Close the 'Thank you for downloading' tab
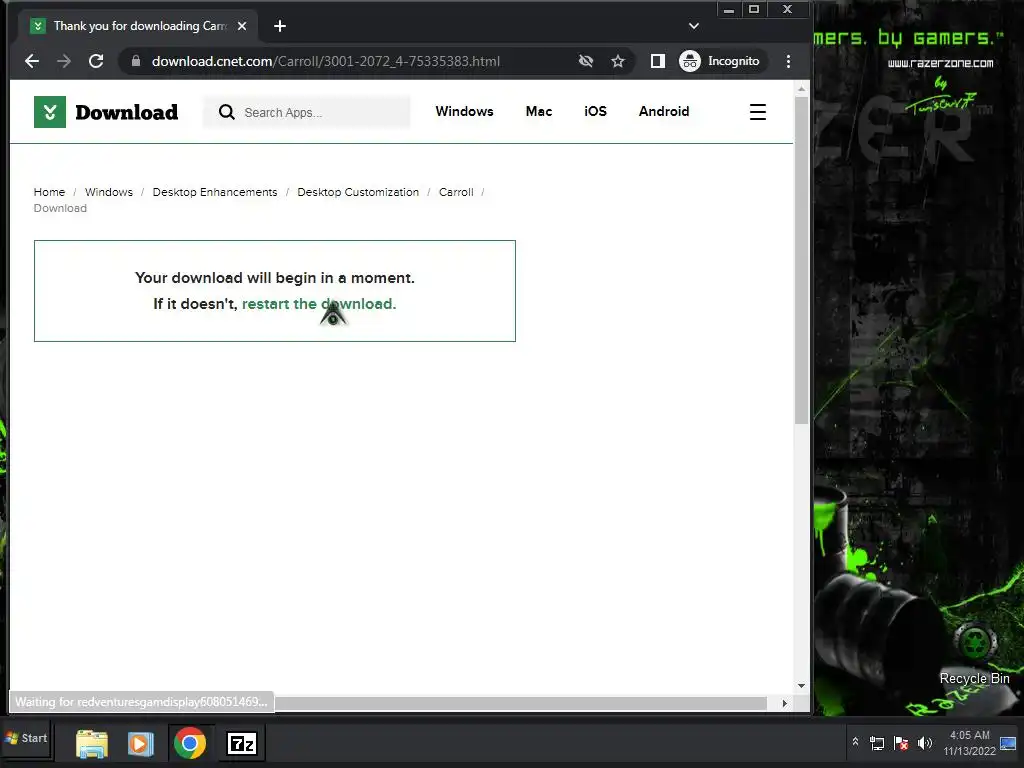Image resolution: width=1024 pixels, height=768 pixels. pyautogui.click(x=242, y=26)
